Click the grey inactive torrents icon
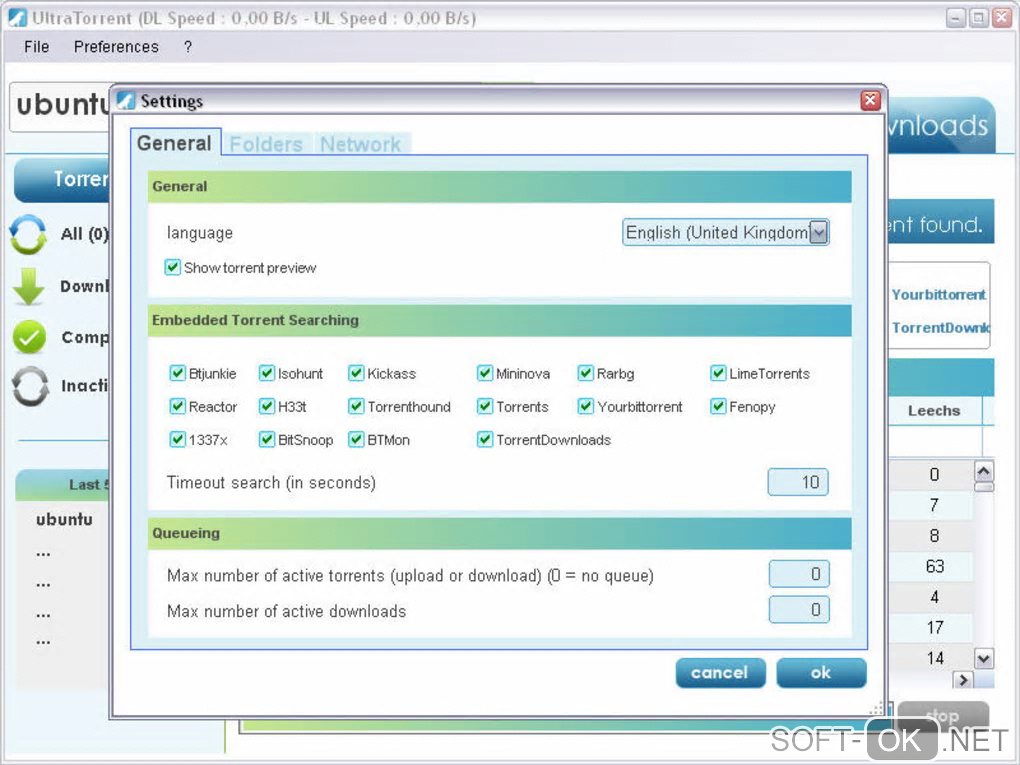Screen dimensions: 1020x765 pos(30,386)
